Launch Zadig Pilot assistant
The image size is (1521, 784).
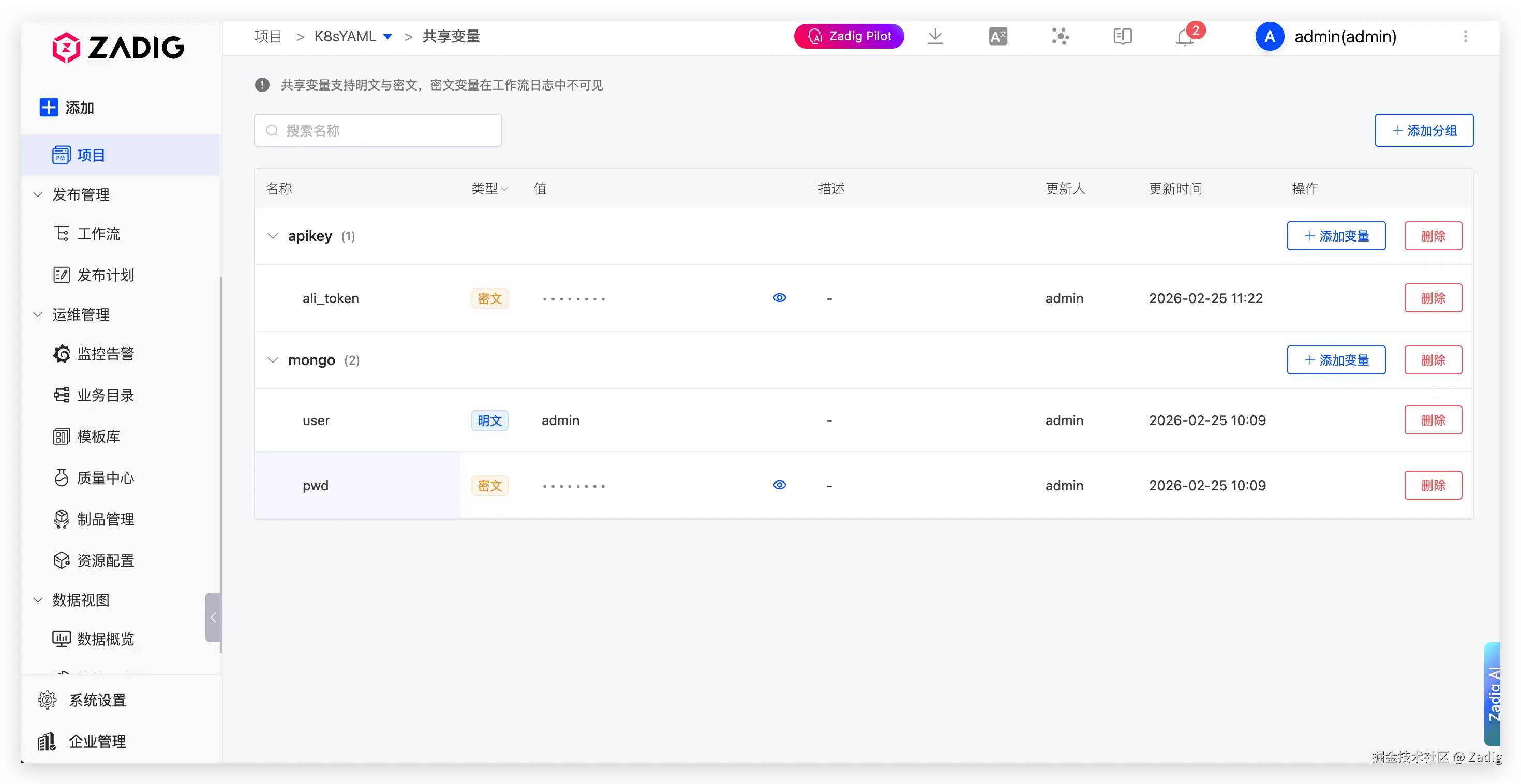(x=848, y=36)
